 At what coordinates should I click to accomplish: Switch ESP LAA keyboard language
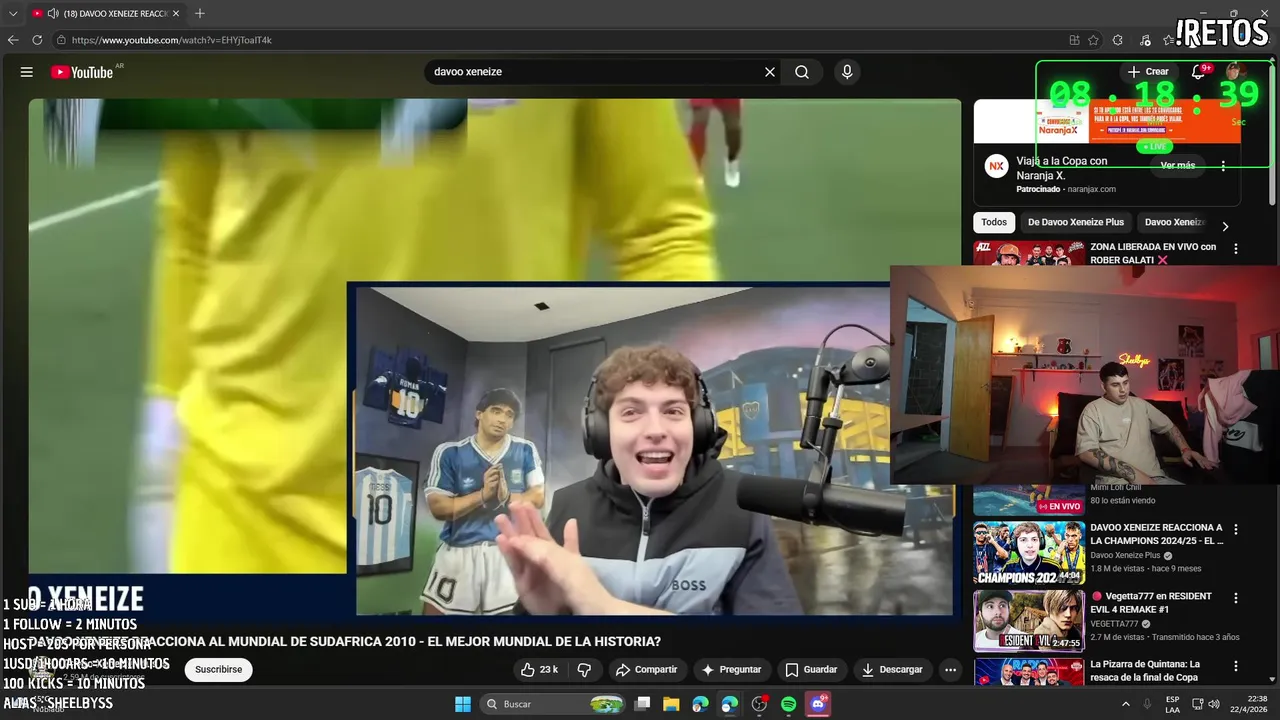coord(1172,704)
